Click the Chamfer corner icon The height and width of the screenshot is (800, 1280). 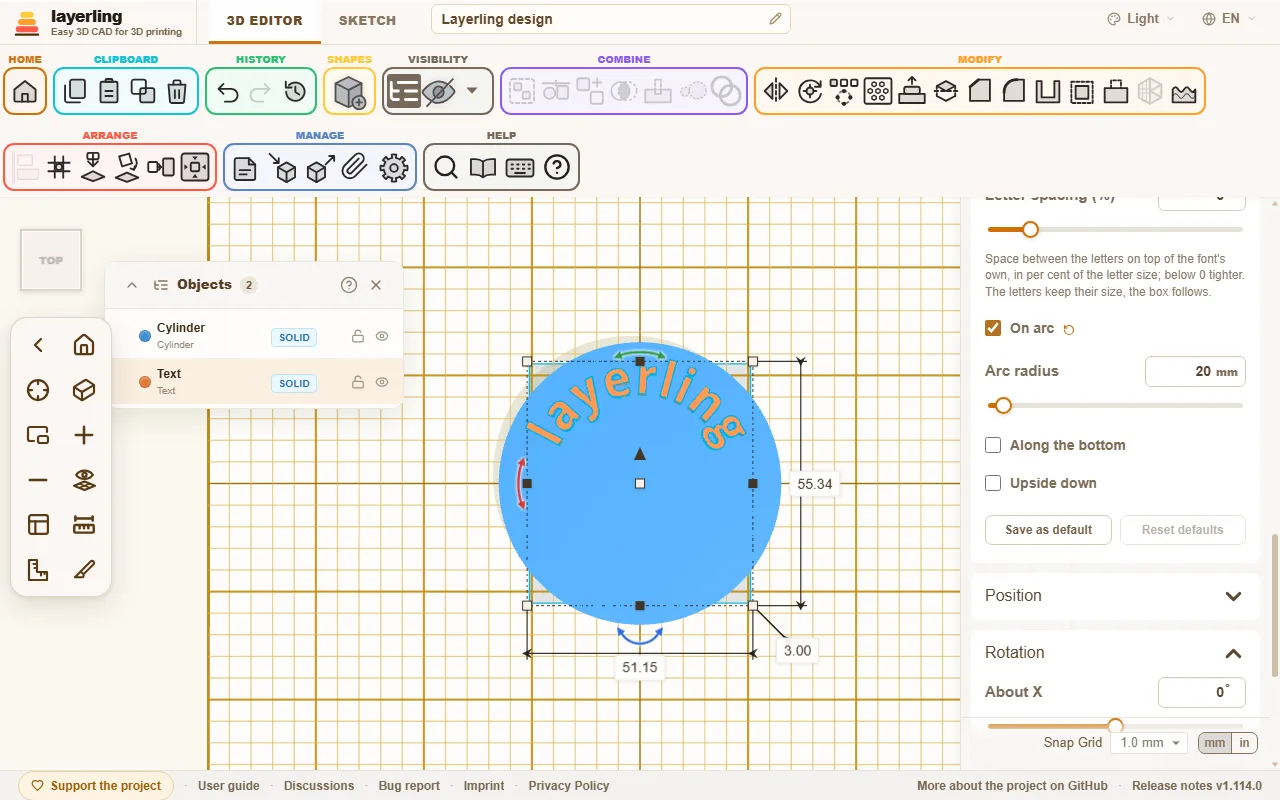click(x=980, y=92)
